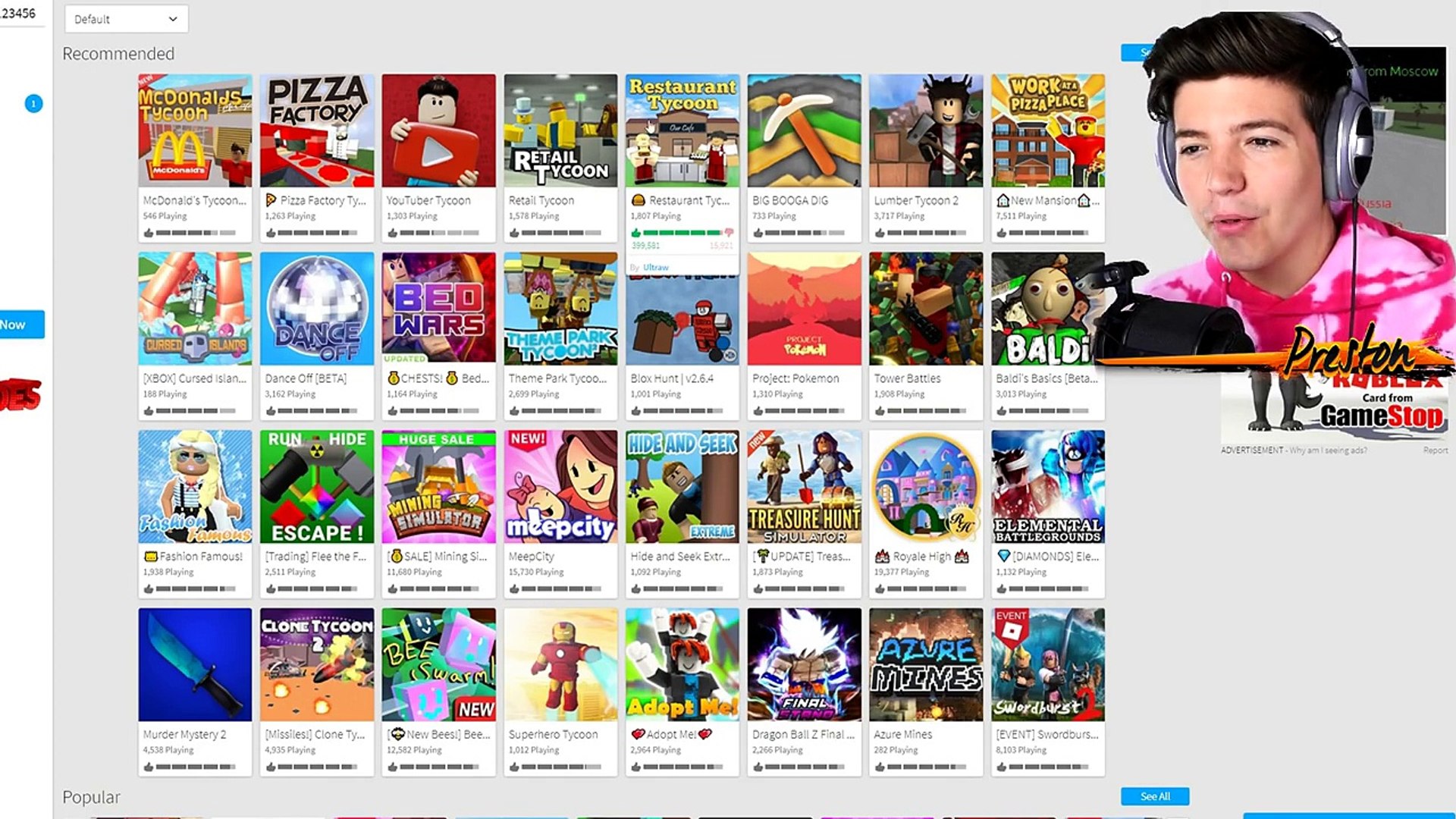Click the Report ad link

coord(1436,450)
